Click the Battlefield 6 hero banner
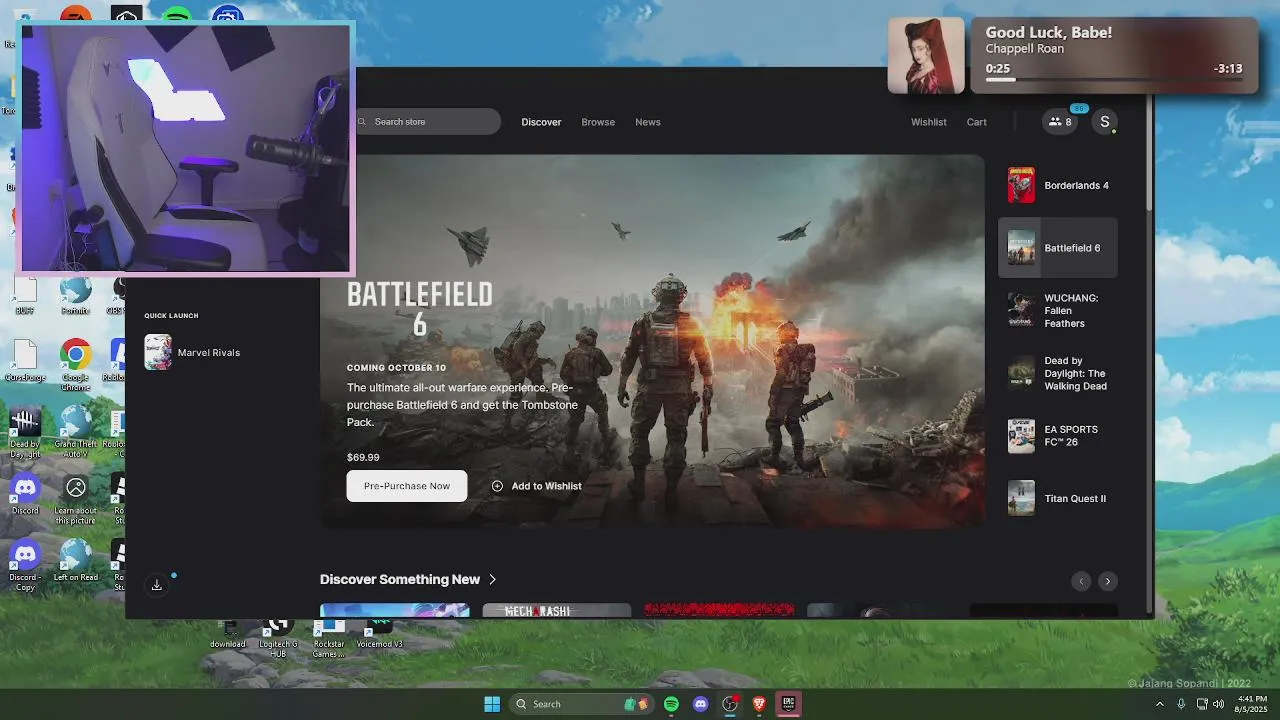1280x720 pixels. [652, 340]
